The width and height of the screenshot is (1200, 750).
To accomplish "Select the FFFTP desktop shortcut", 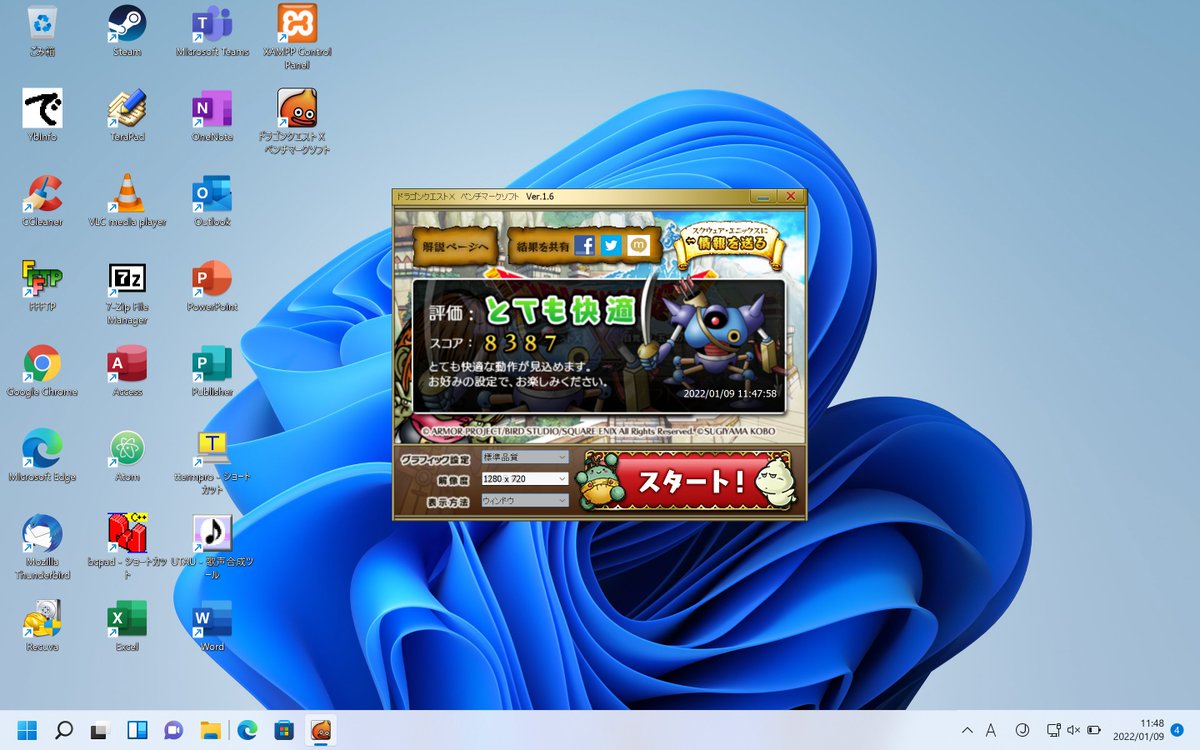I will [x=42, y=286].
